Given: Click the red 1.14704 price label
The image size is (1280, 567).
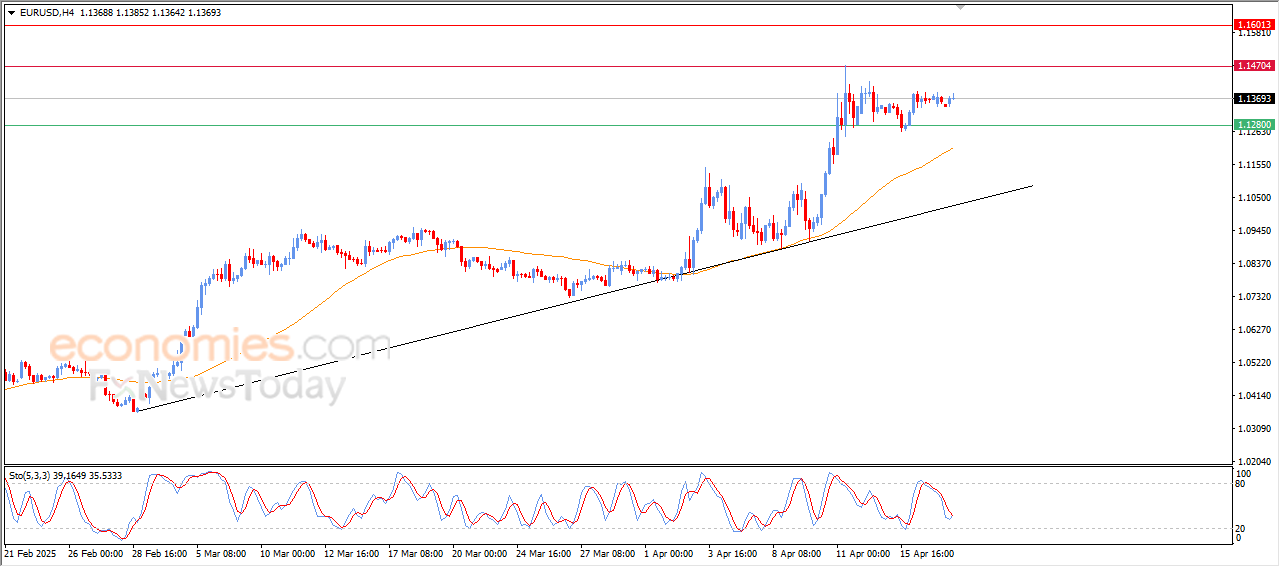Looking at the screenshot, I should tap(1252, 66).
